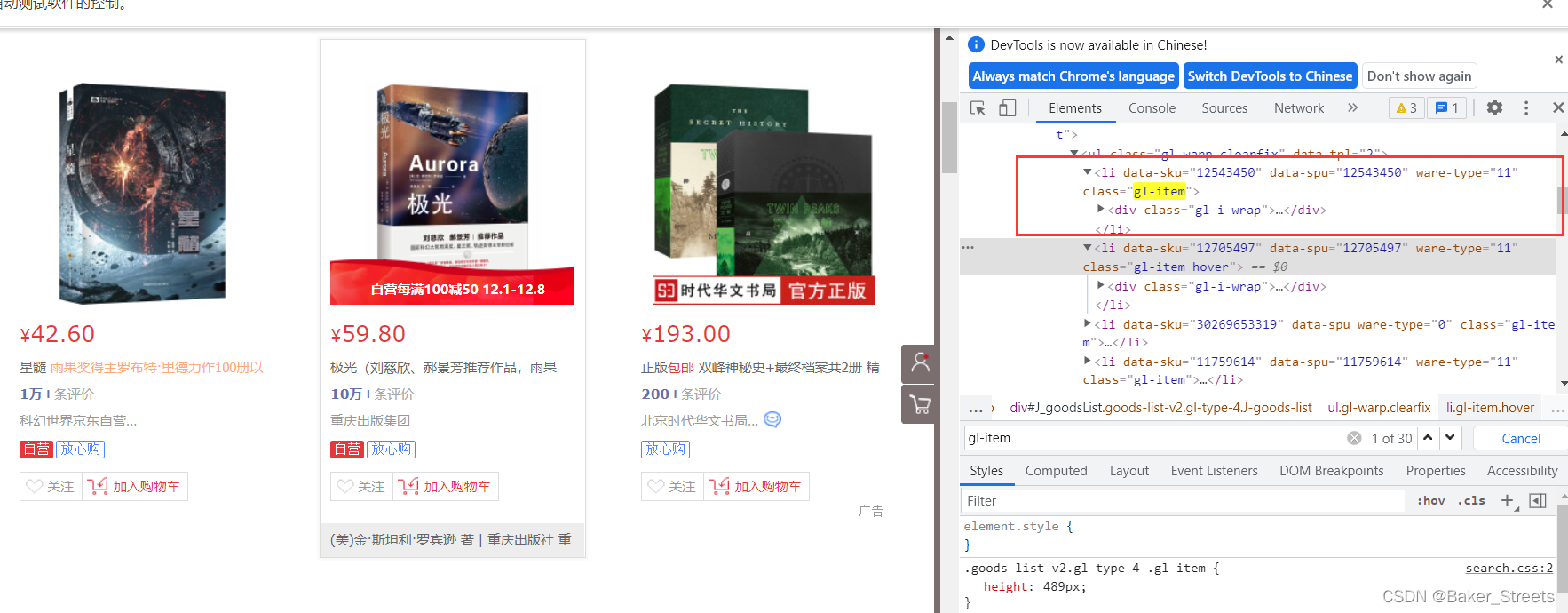The height and width of the screenshot is (613, 1568).
Task: Click the info icon in DevTools notification
Action: click(x=976, y=44)
